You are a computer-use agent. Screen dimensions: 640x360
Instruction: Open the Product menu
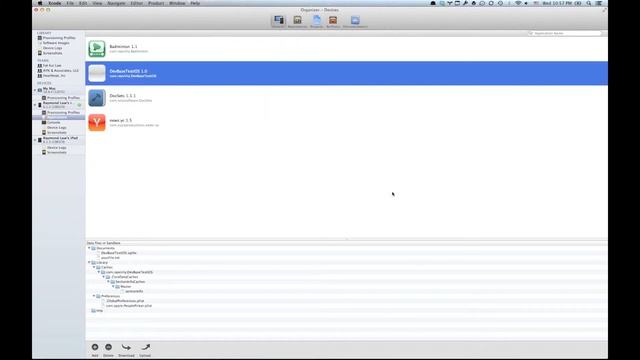tap(156, 3)
